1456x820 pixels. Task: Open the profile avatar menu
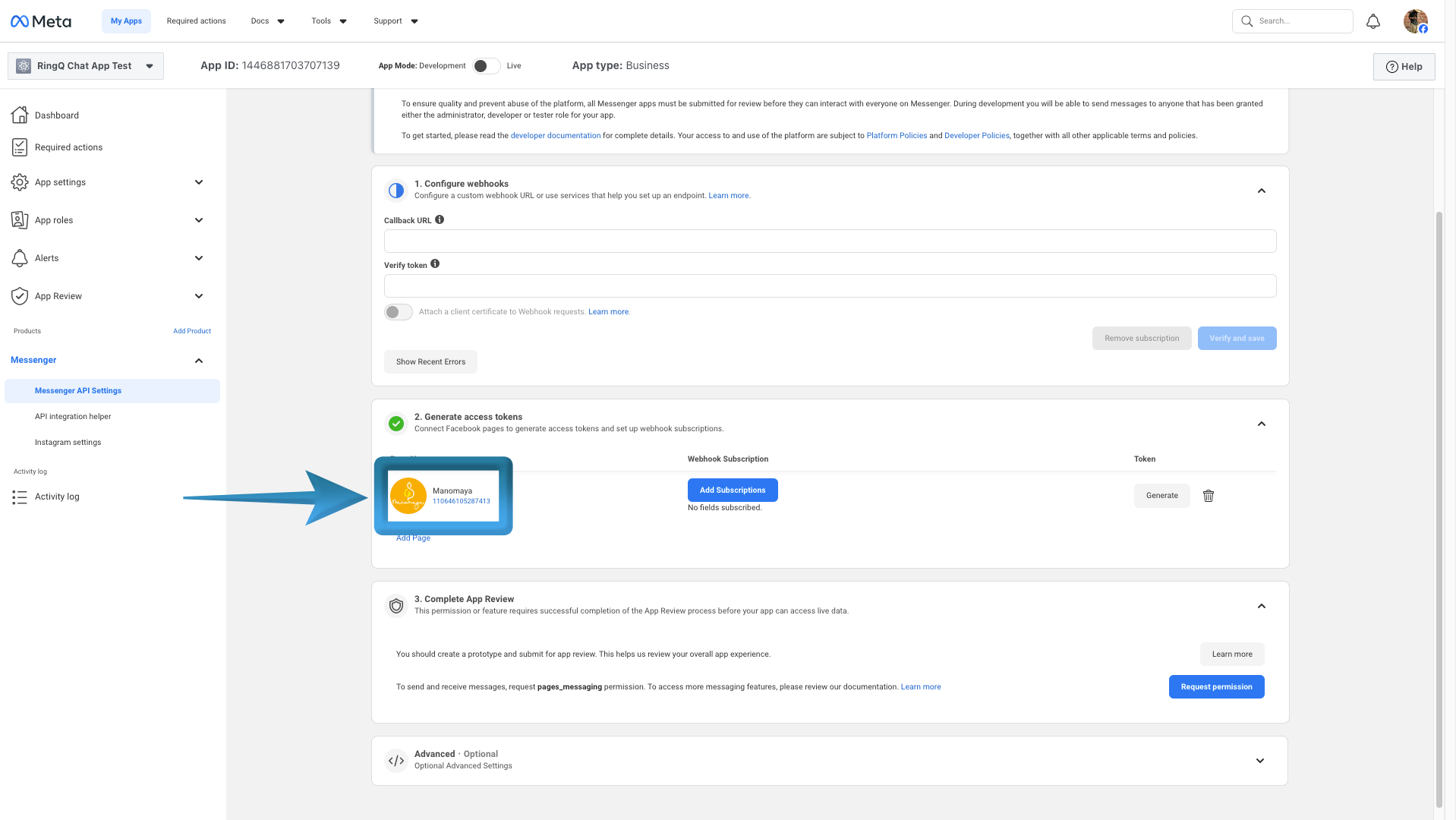pos(1415,21)
